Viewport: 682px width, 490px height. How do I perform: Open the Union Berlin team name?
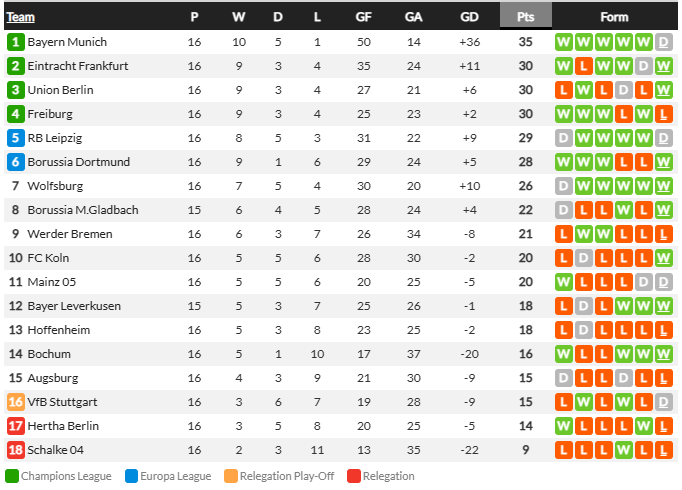[x=60, y=90]
